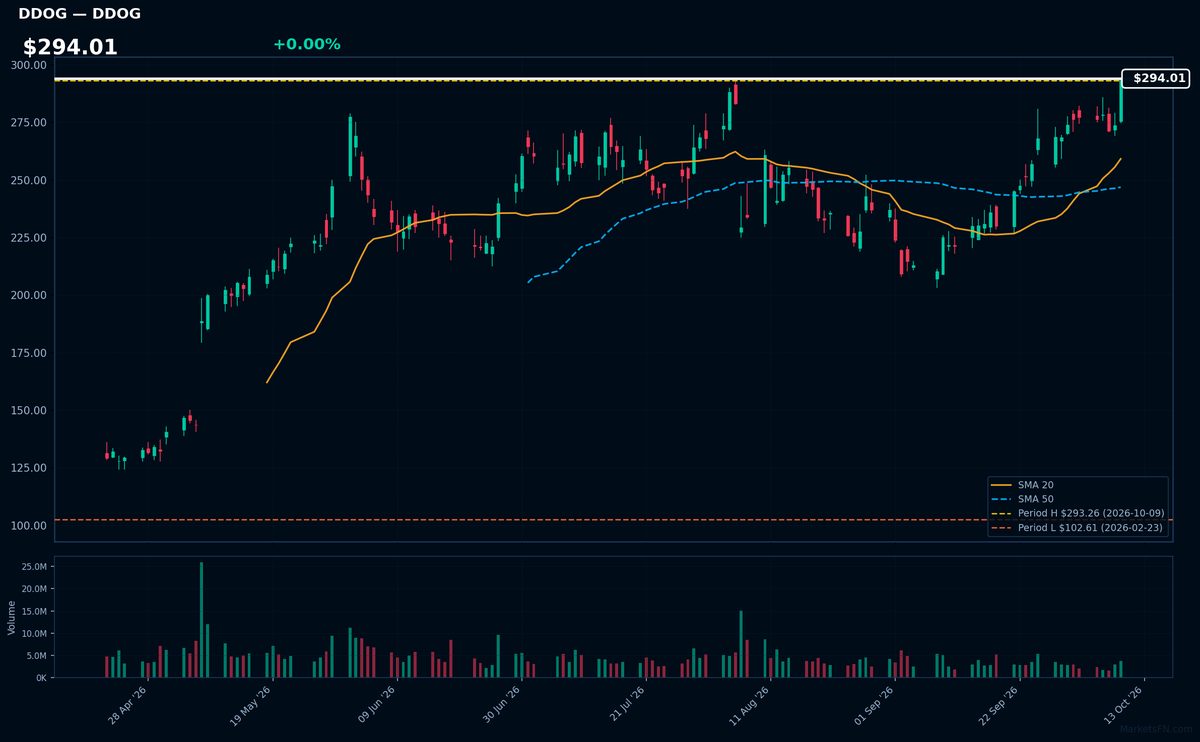Click the SMA 20 legend entry
Viewport: 1200px width, 742px height.
1022,485
